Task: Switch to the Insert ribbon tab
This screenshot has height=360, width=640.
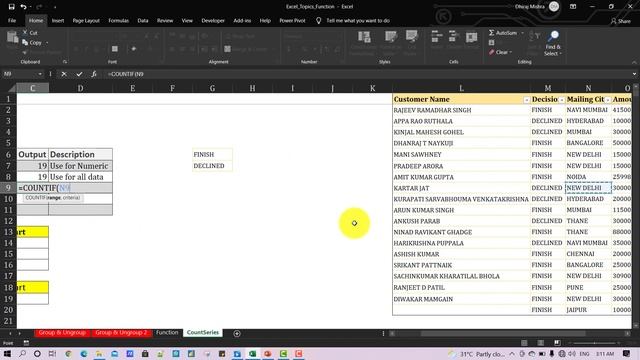Action: coord(58,20)
